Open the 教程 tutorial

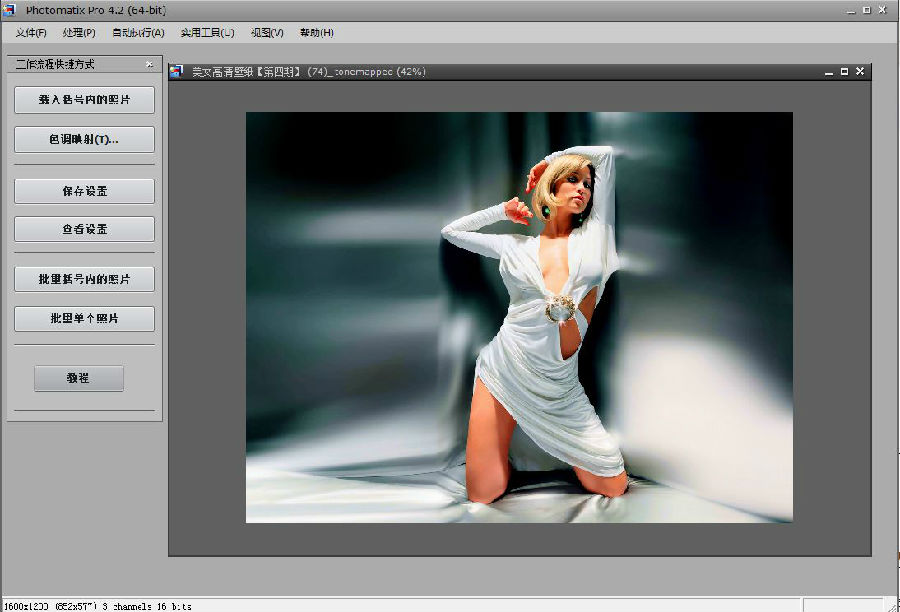pyautogui.click(x=78, y=378)
